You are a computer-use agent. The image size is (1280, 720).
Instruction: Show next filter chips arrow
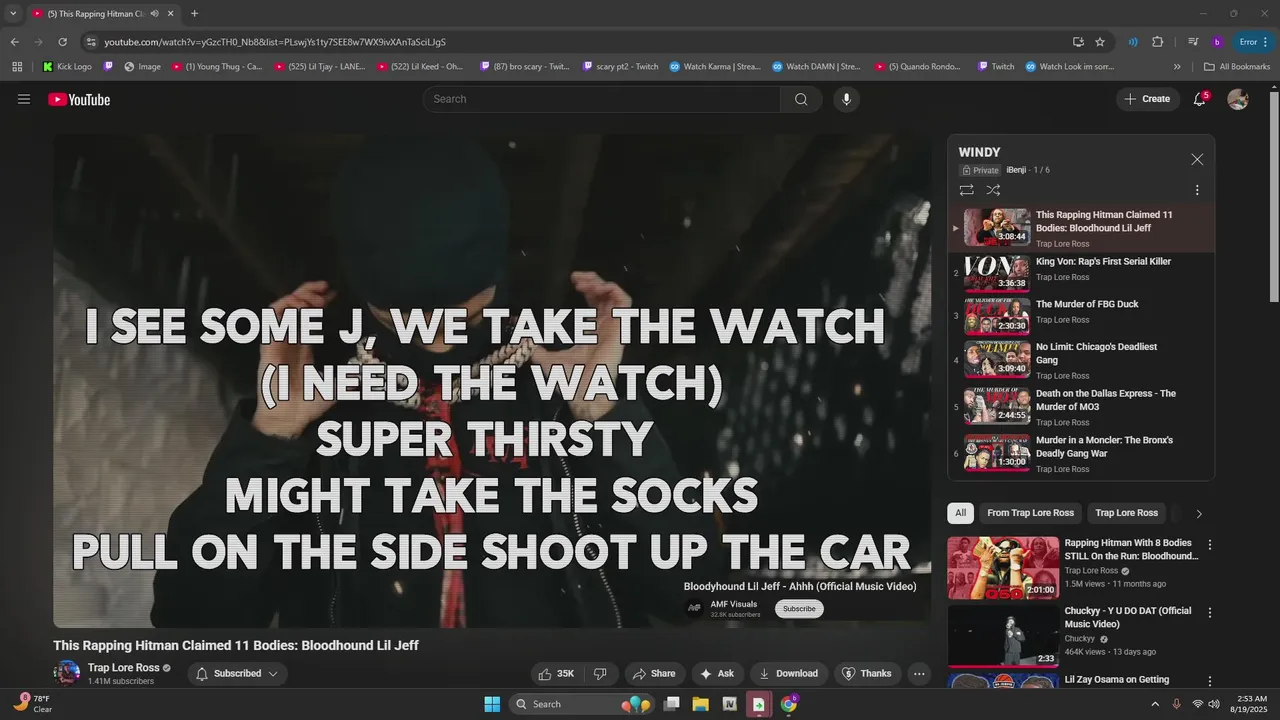[x=1199, y=514]
